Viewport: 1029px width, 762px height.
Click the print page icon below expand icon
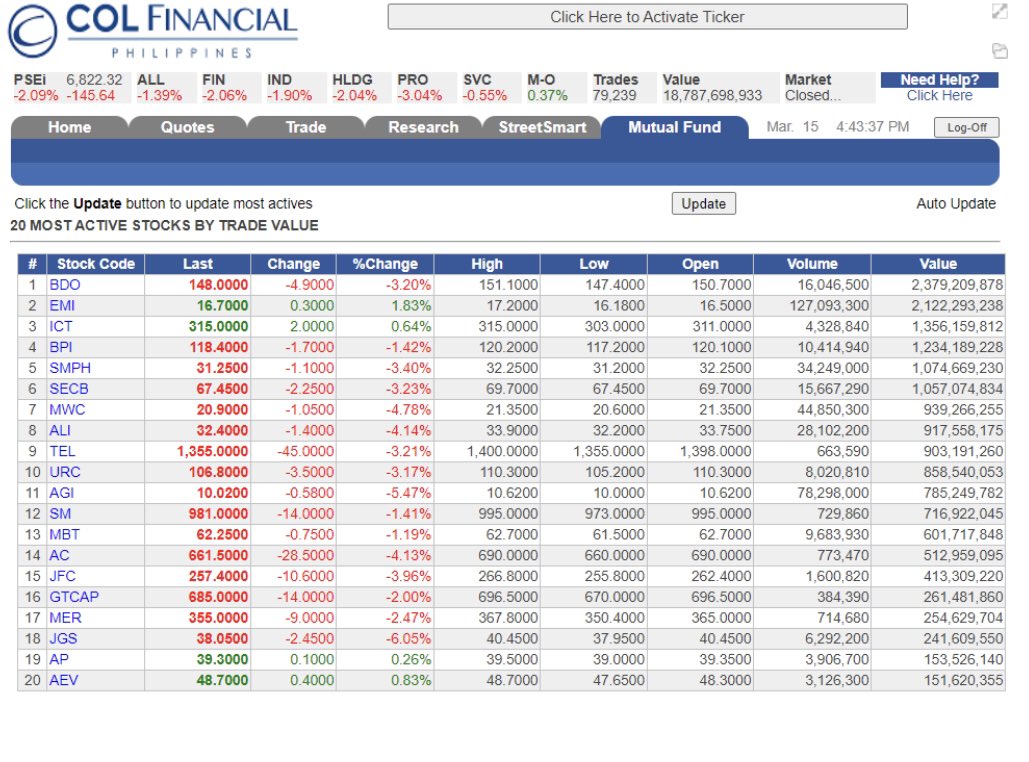999,51
